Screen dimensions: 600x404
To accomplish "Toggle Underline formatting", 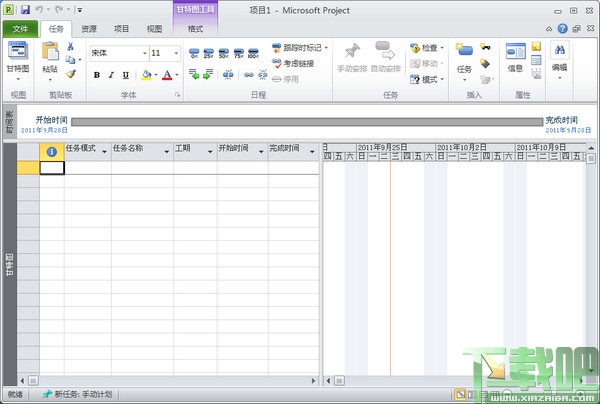I will tap(126, 75).
